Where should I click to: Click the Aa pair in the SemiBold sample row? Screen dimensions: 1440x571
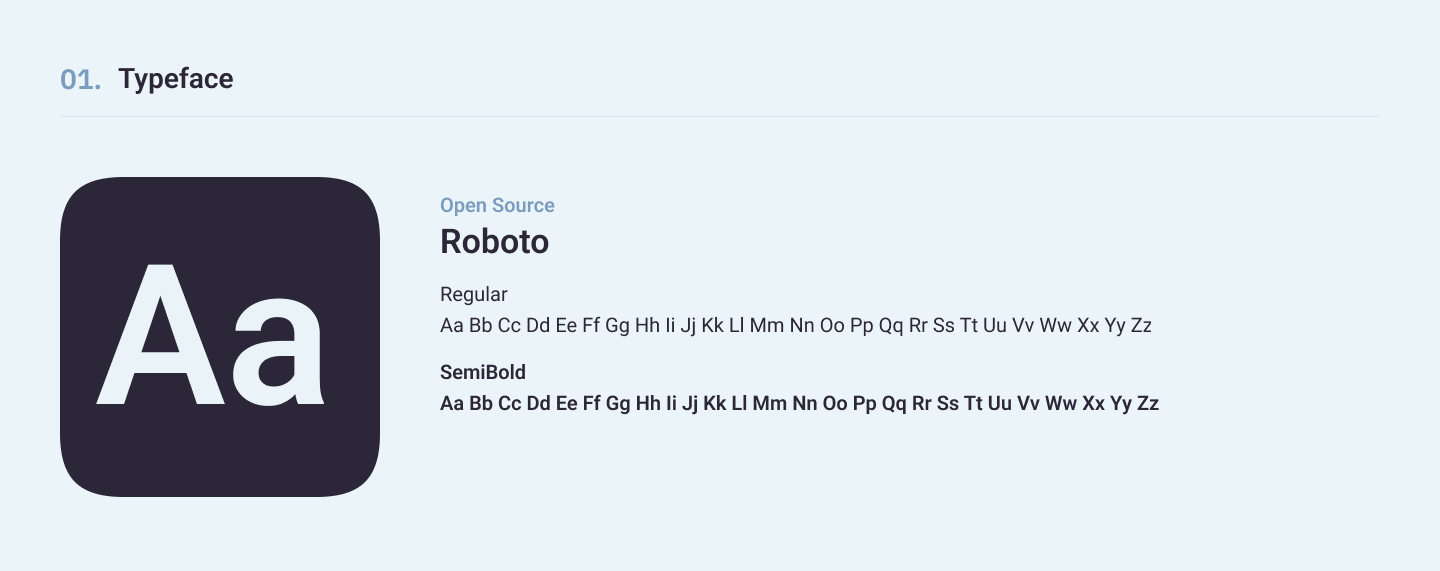[x=452, y=404]
